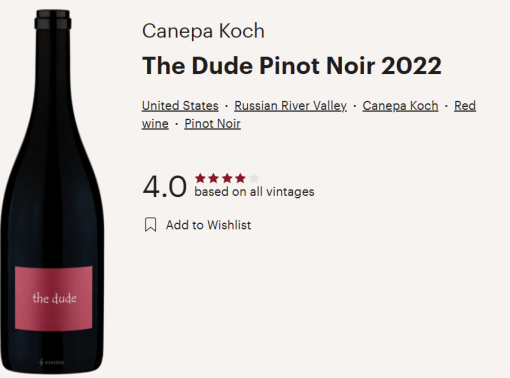
Task: Click The Dude Pinot Noir 2022 title
Action: (x=292, y=65)
